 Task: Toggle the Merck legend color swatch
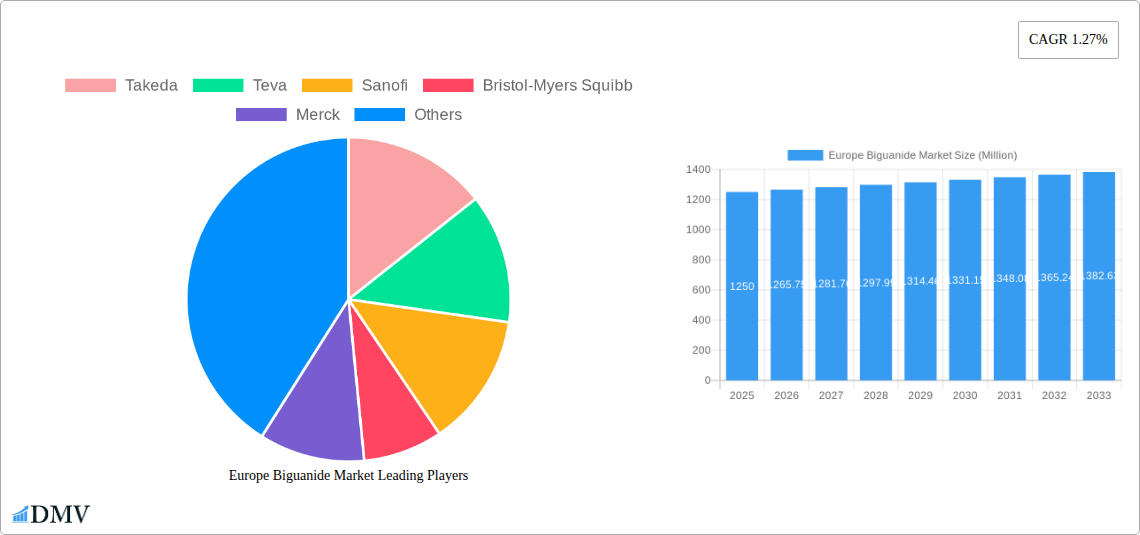[x=261, y=115]
